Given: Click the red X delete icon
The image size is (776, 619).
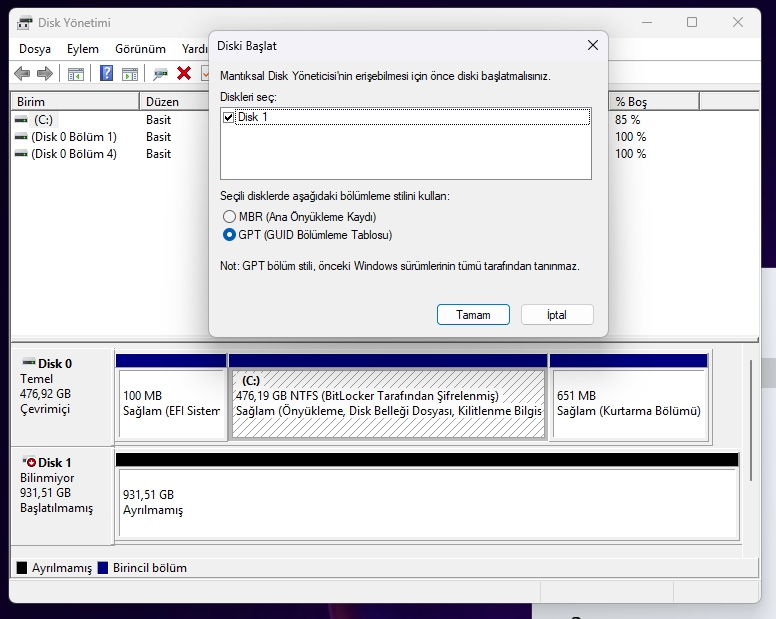Looking at the screenshot, I should coord(184,73).
